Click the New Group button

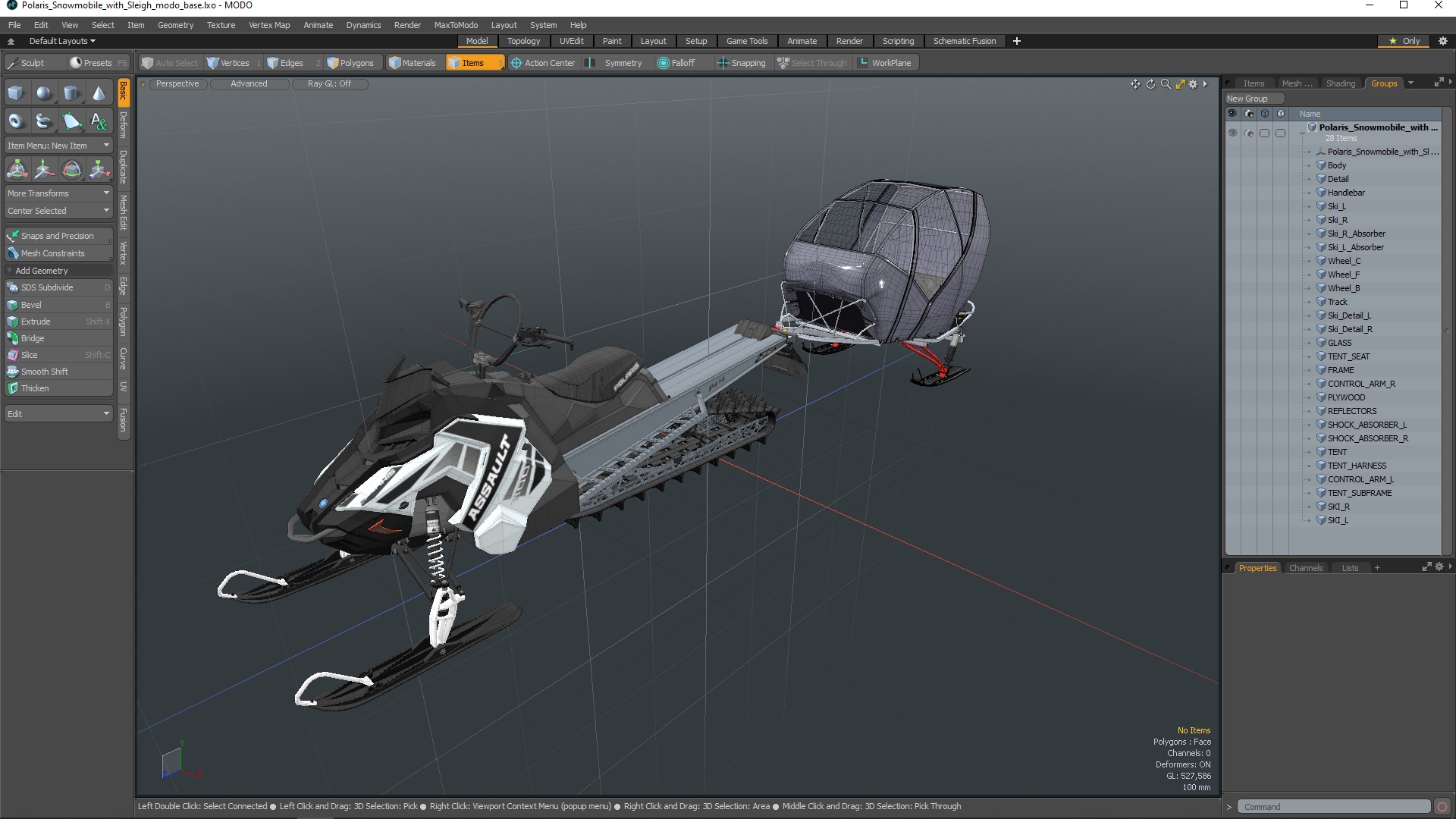tap(1254, 99)
